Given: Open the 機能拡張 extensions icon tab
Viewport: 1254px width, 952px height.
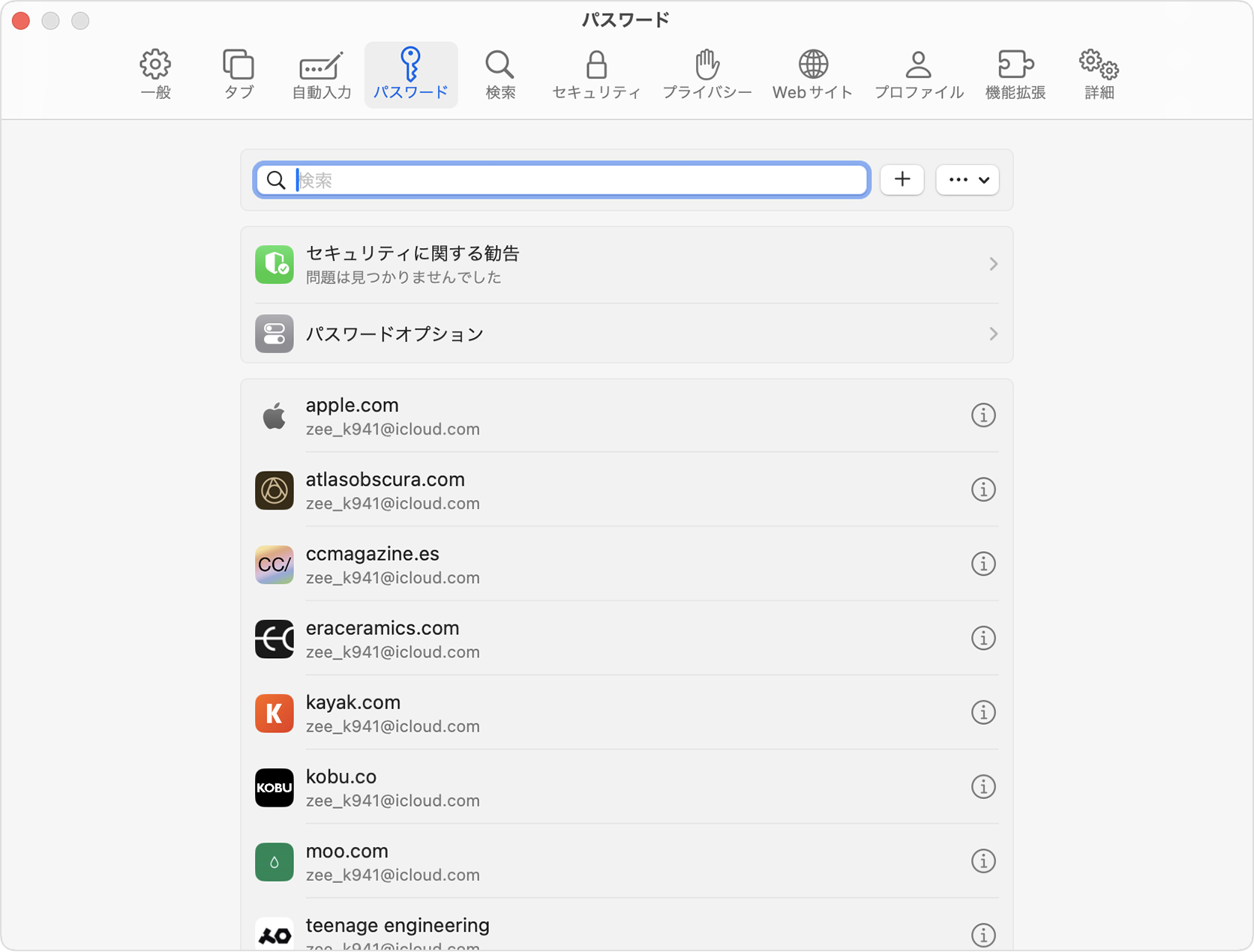Looking at the screenshot, I should [x=1015, y=75].
